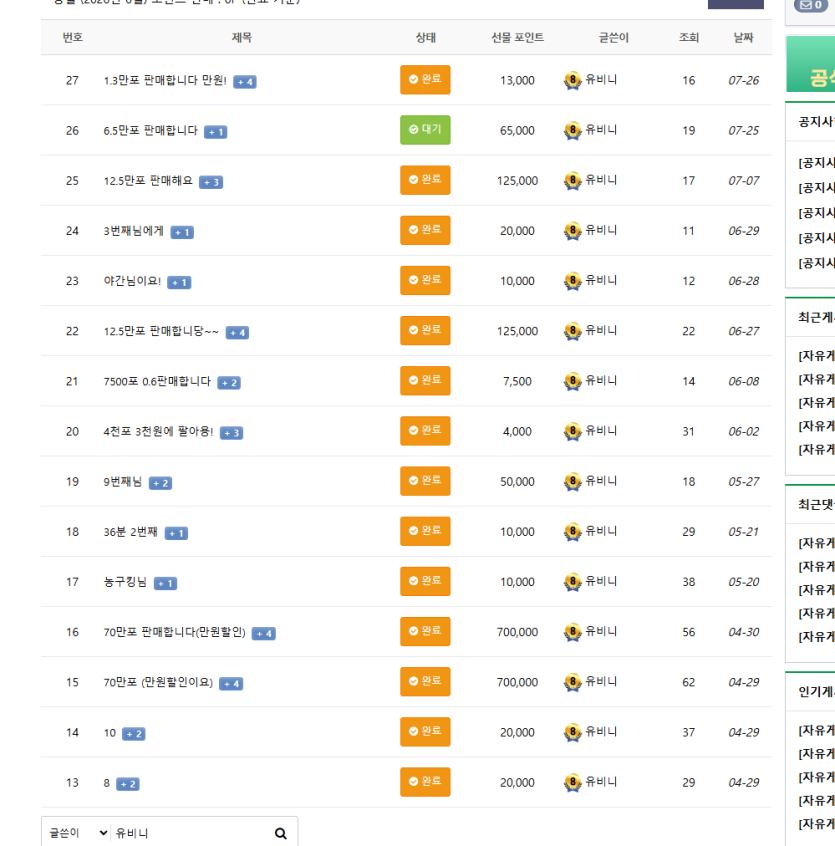Open post "4천포 3천원에 팔아용!"
Image resolution: width=835 pixels, height=846 pixels.
(158, 432)
